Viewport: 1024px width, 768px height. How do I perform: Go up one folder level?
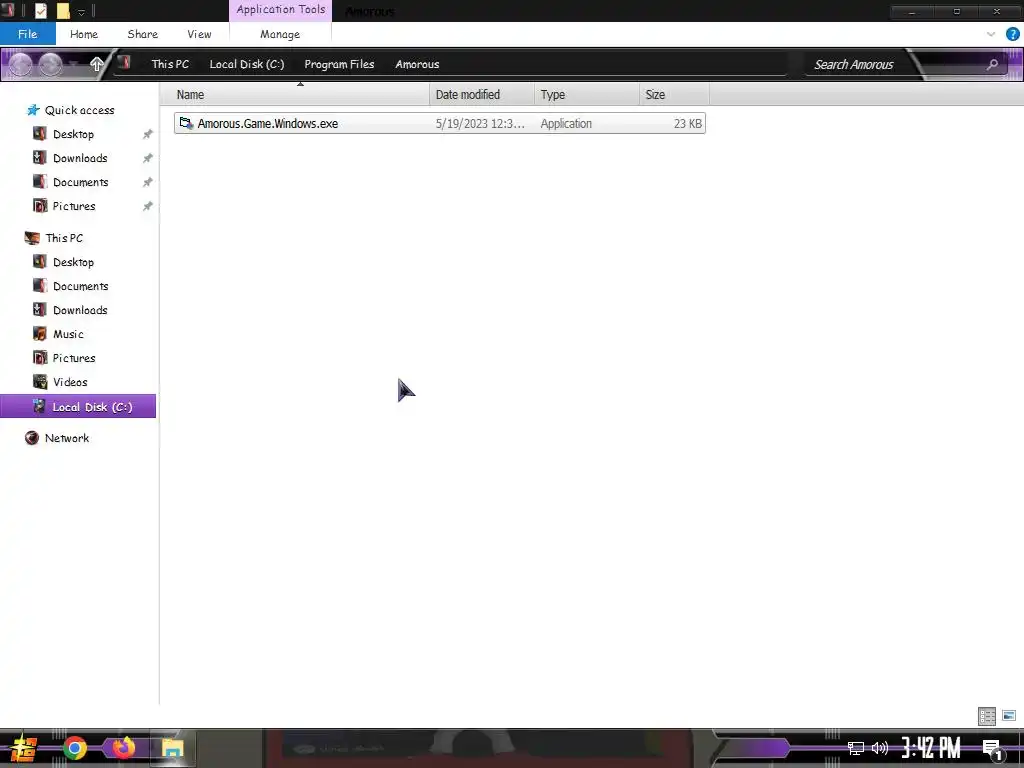[x=97, y=64]
